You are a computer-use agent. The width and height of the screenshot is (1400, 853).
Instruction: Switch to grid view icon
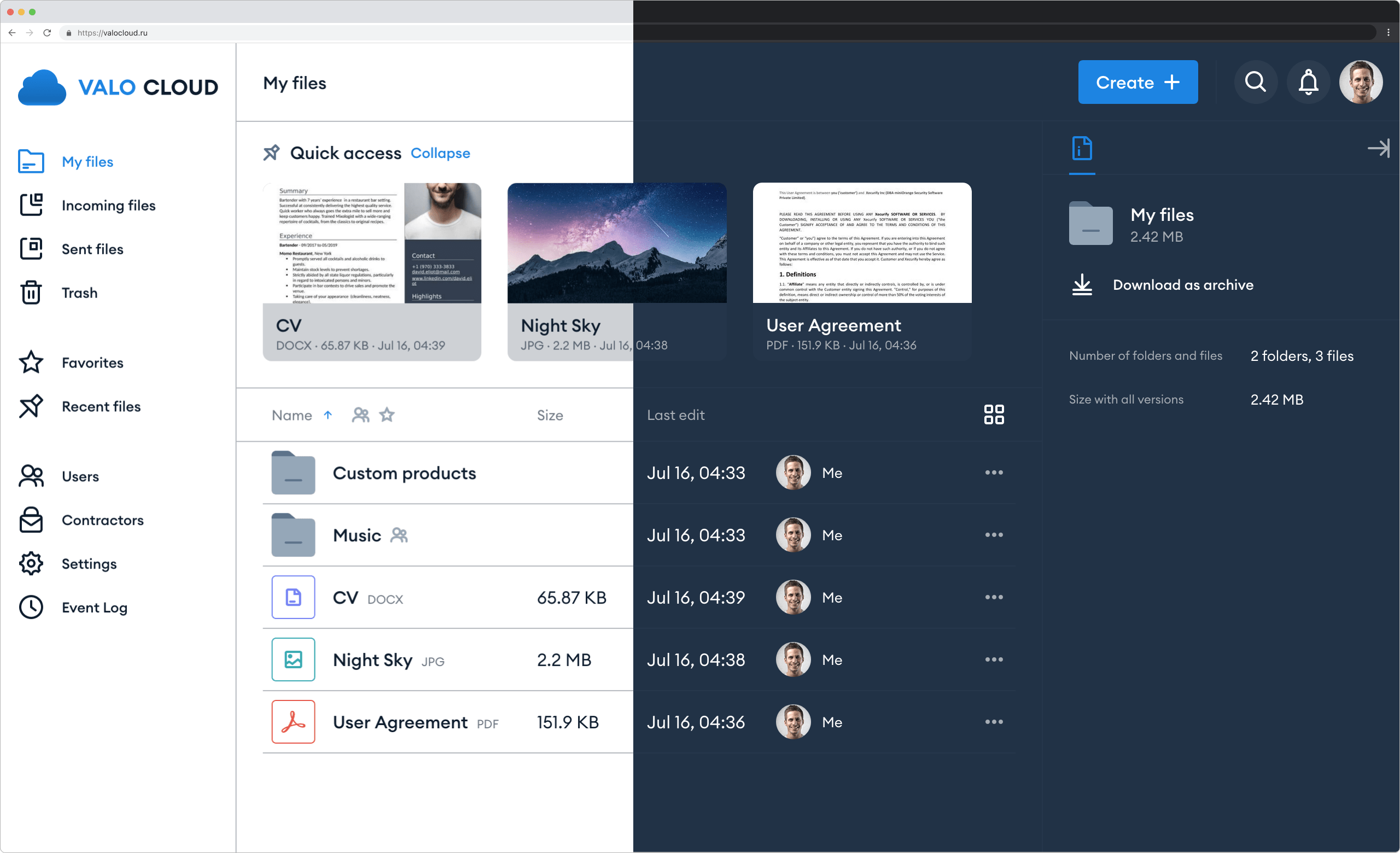click(993, 414)
